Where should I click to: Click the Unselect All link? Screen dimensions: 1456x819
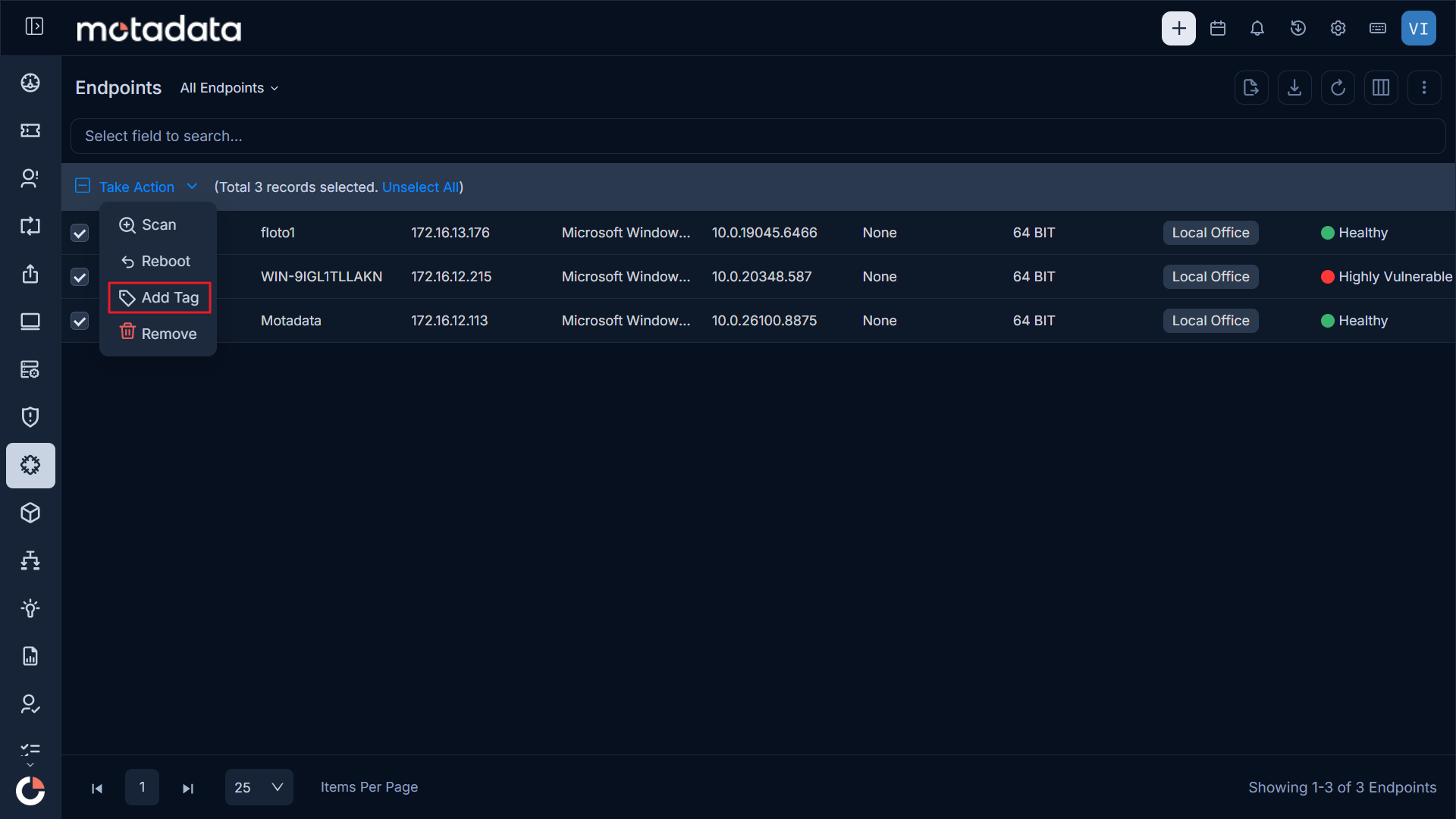[420, 187]
